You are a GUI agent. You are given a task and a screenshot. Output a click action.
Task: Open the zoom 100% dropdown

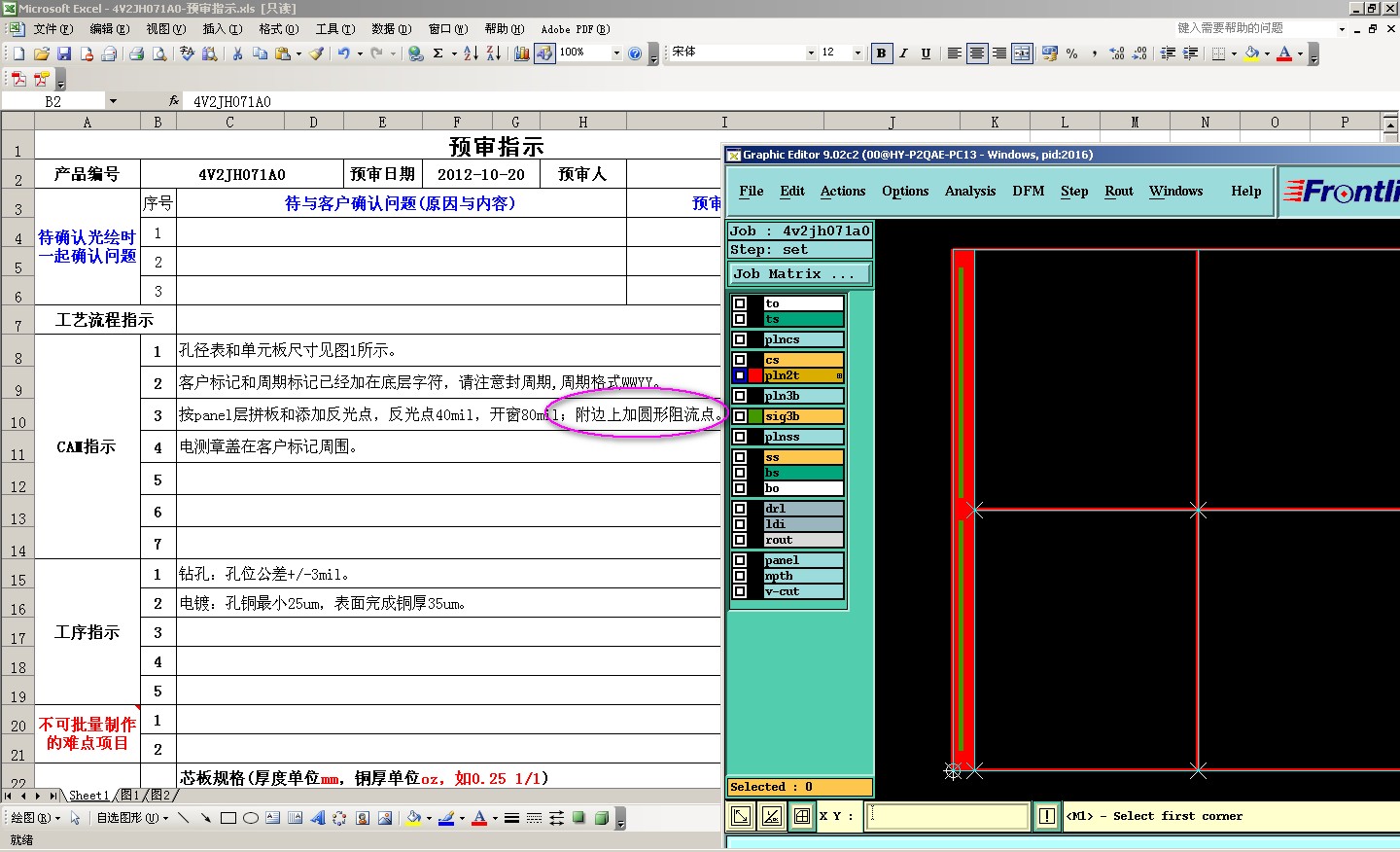point(616,53)
